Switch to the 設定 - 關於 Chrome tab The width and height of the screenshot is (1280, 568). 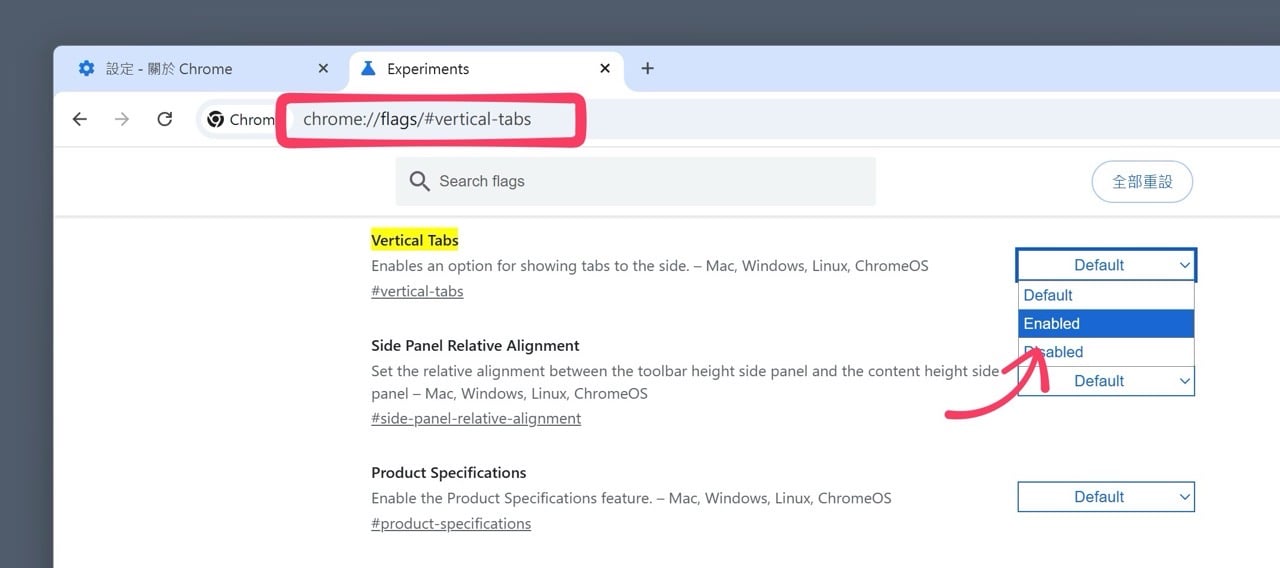(204, 68)
